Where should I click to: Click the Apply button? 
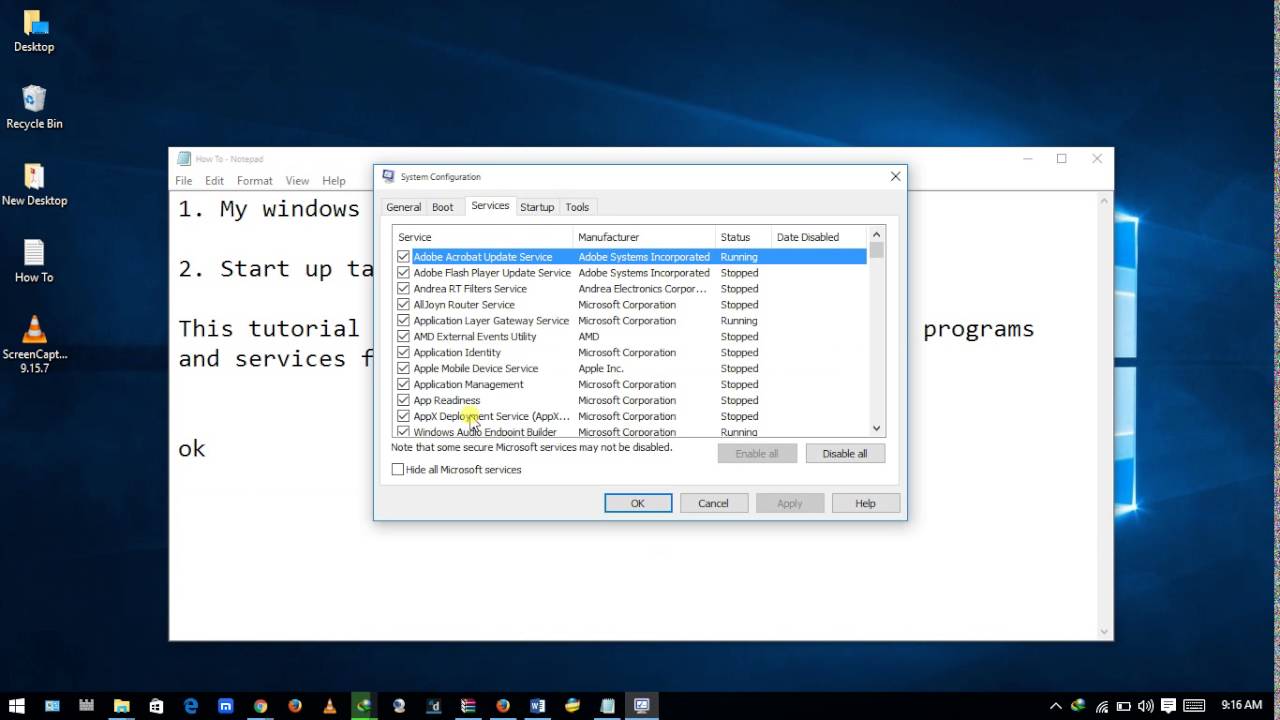click(x=790, y=503)
